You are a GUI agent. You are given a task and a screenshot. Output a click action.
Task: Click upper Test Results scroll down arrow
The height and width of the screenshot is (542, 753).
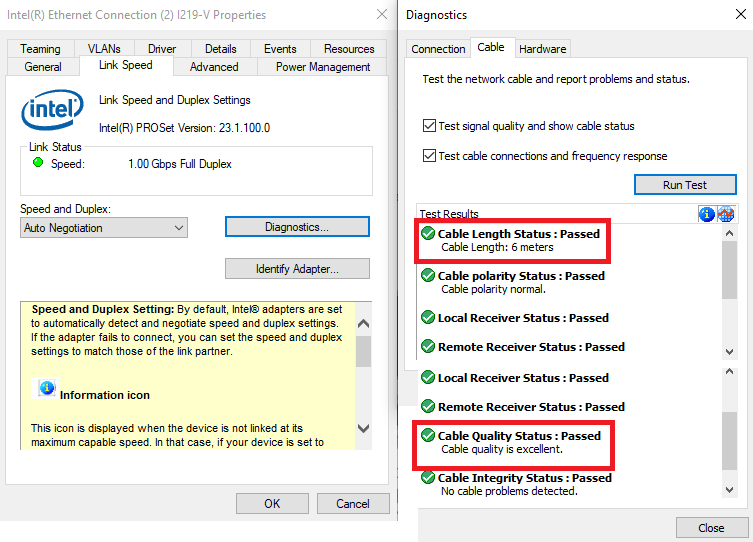(x=729, y=352)
